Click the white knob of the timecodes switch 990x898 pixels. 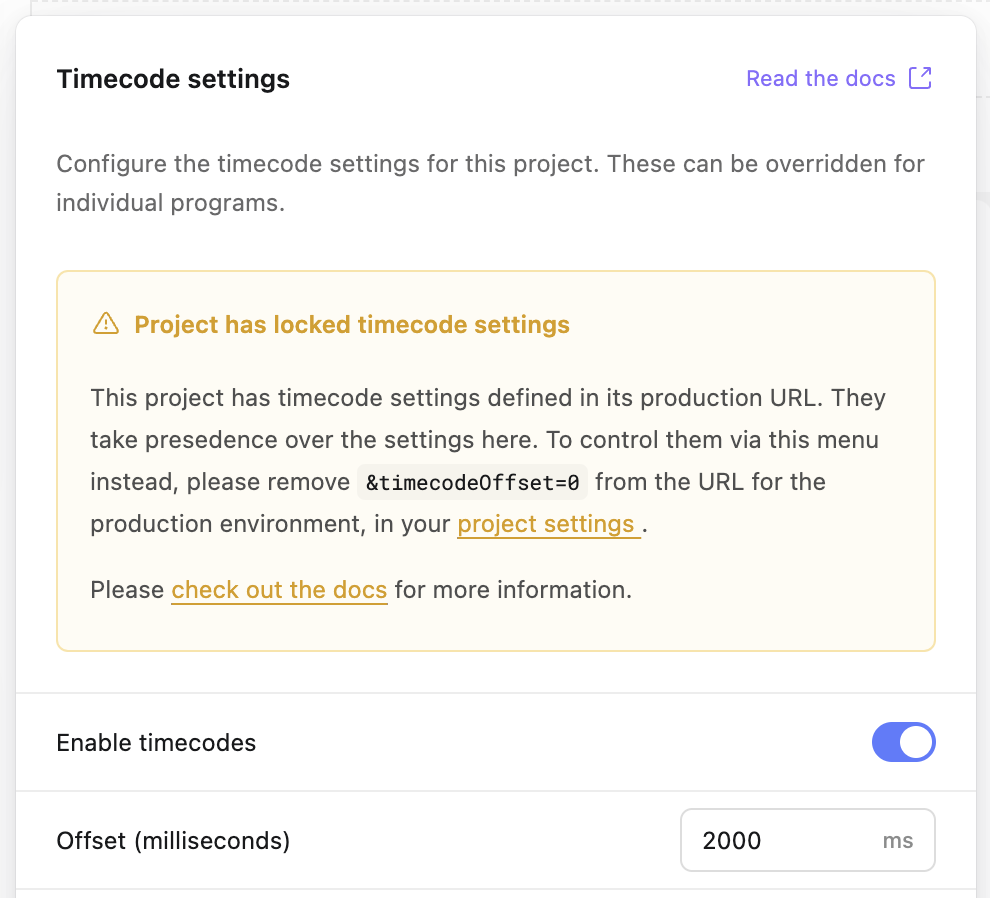point(916,742)
